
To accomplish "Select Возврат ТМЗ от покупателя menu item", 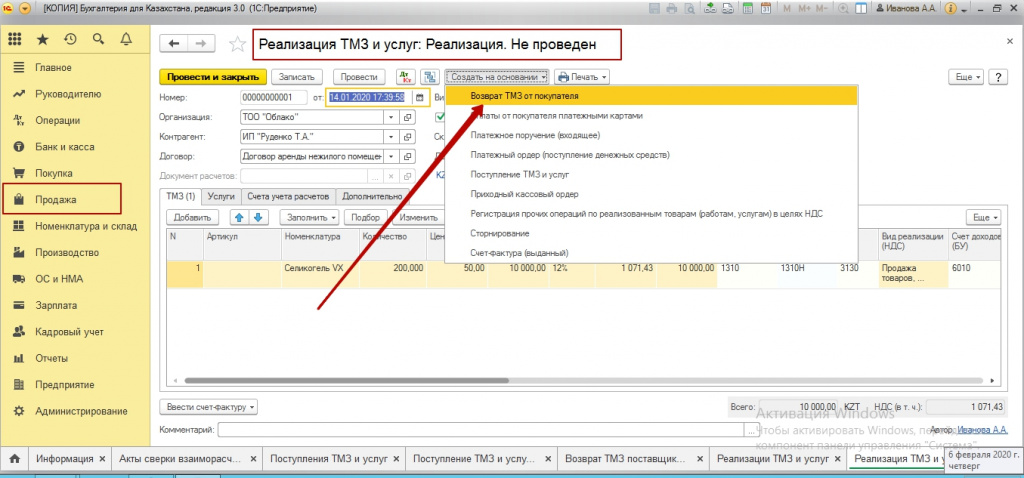I will click(x=651, y=95).
